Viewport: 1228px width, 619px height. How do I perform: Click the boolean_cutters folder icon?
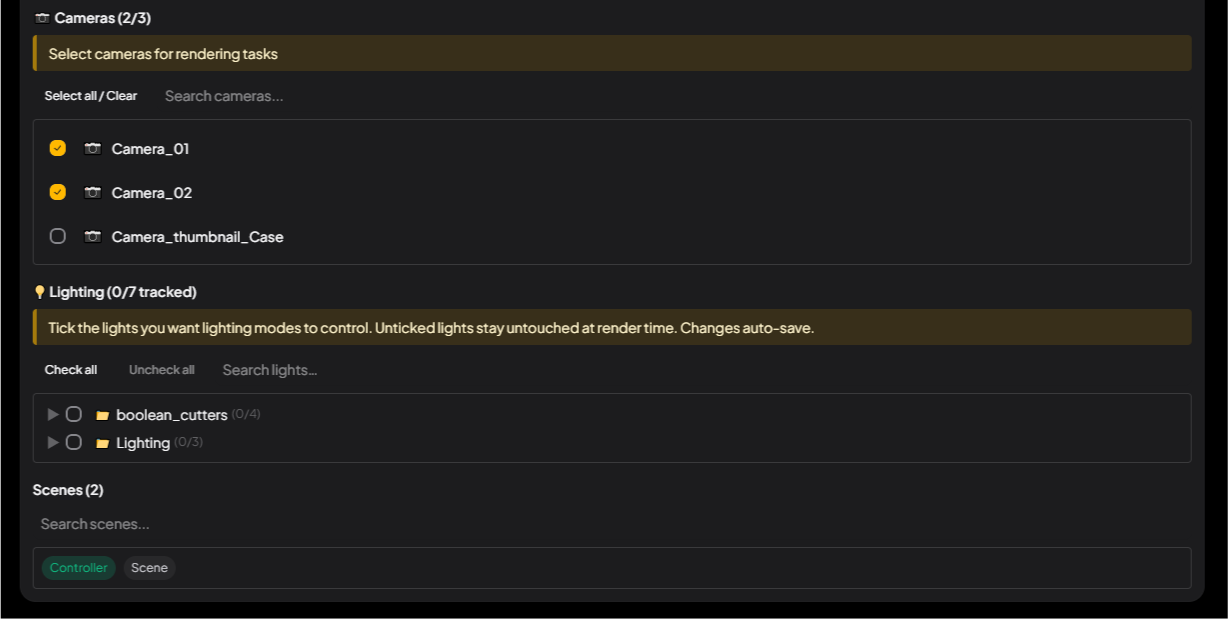pyautogui.click(x=102, y=415)
